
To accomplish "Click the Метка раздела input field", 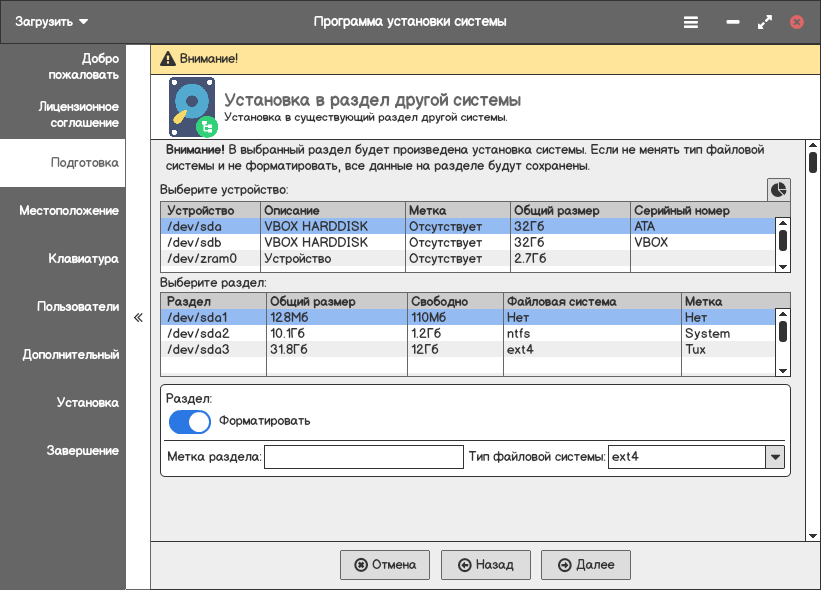I will click(x=364, y=457).
